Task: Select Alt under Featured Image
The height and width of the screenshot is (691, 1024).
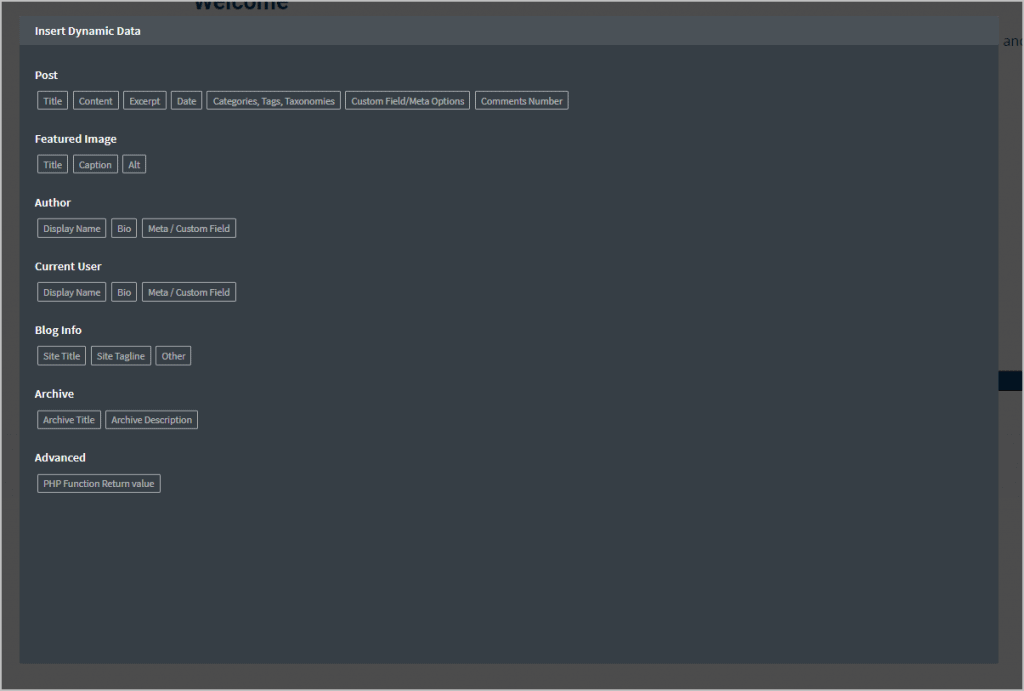Action: pyautogui.click(x=133, y=164)
